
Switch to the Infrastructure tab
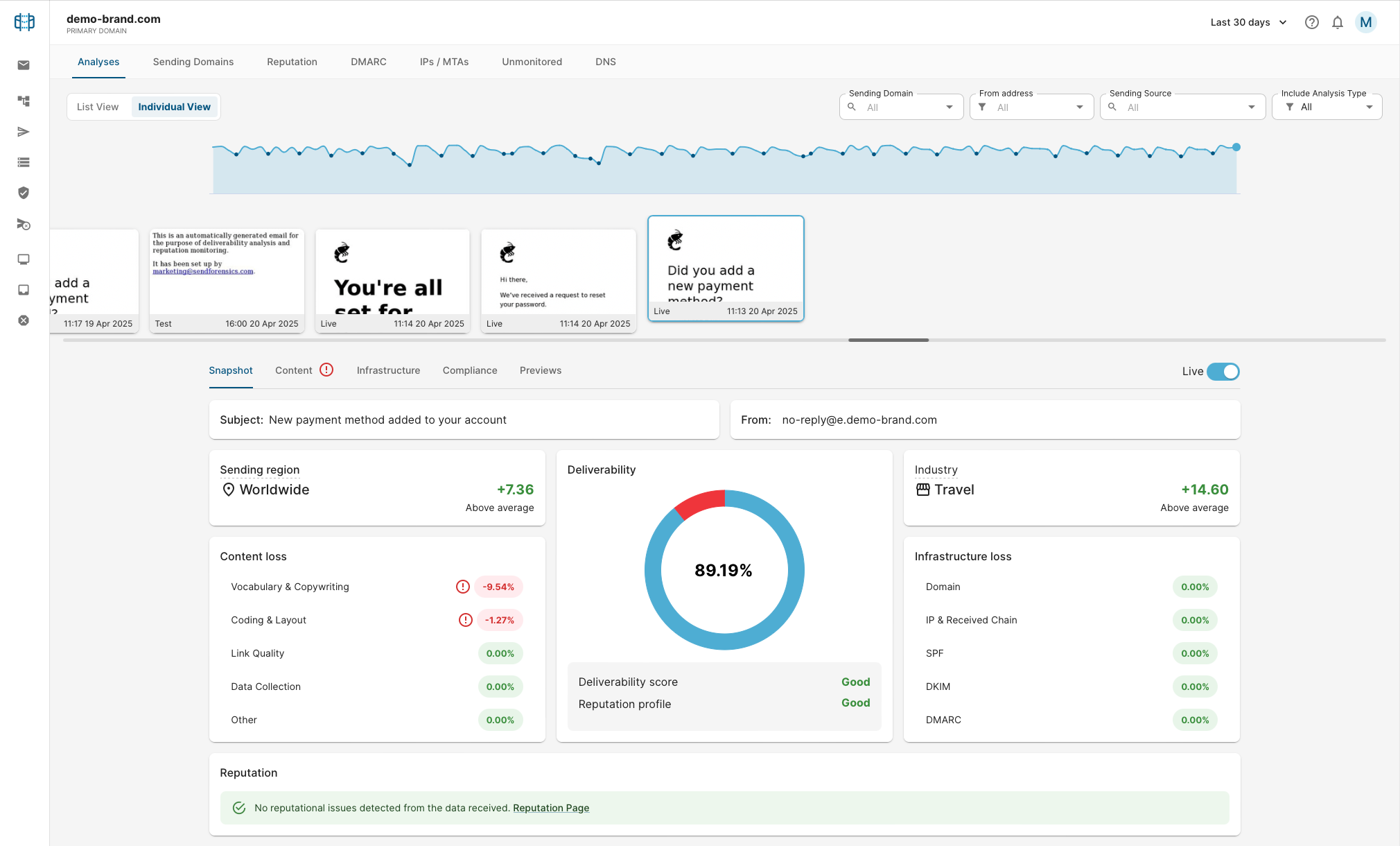click(388, 370)
